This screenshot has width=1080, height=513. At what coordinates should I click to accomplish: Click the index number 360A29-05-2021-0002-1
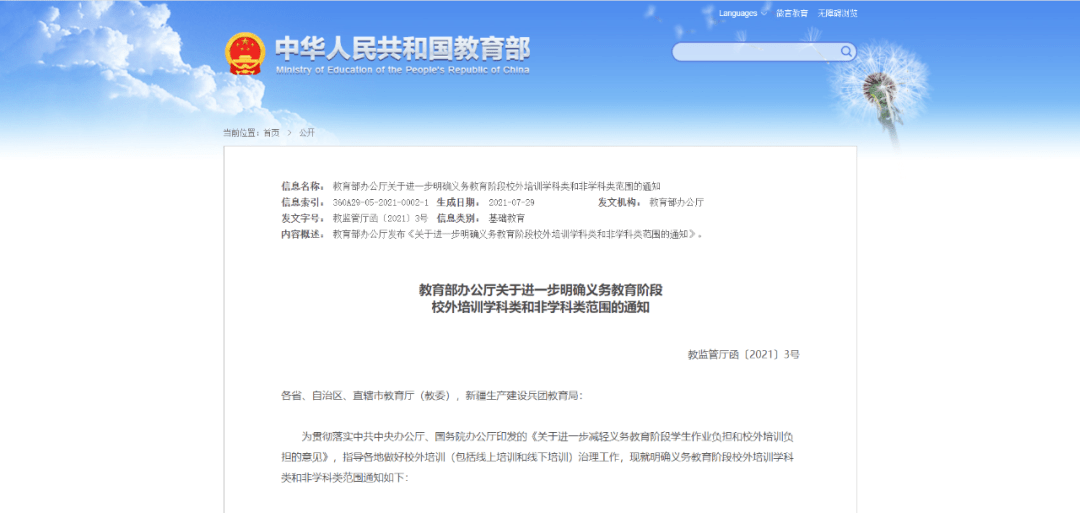point(380,202)
